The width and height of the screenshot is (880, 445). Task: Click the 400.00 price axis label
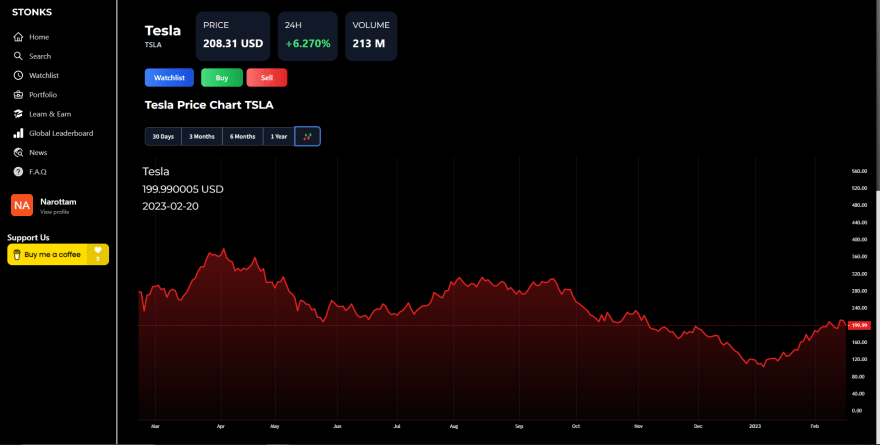859,240
